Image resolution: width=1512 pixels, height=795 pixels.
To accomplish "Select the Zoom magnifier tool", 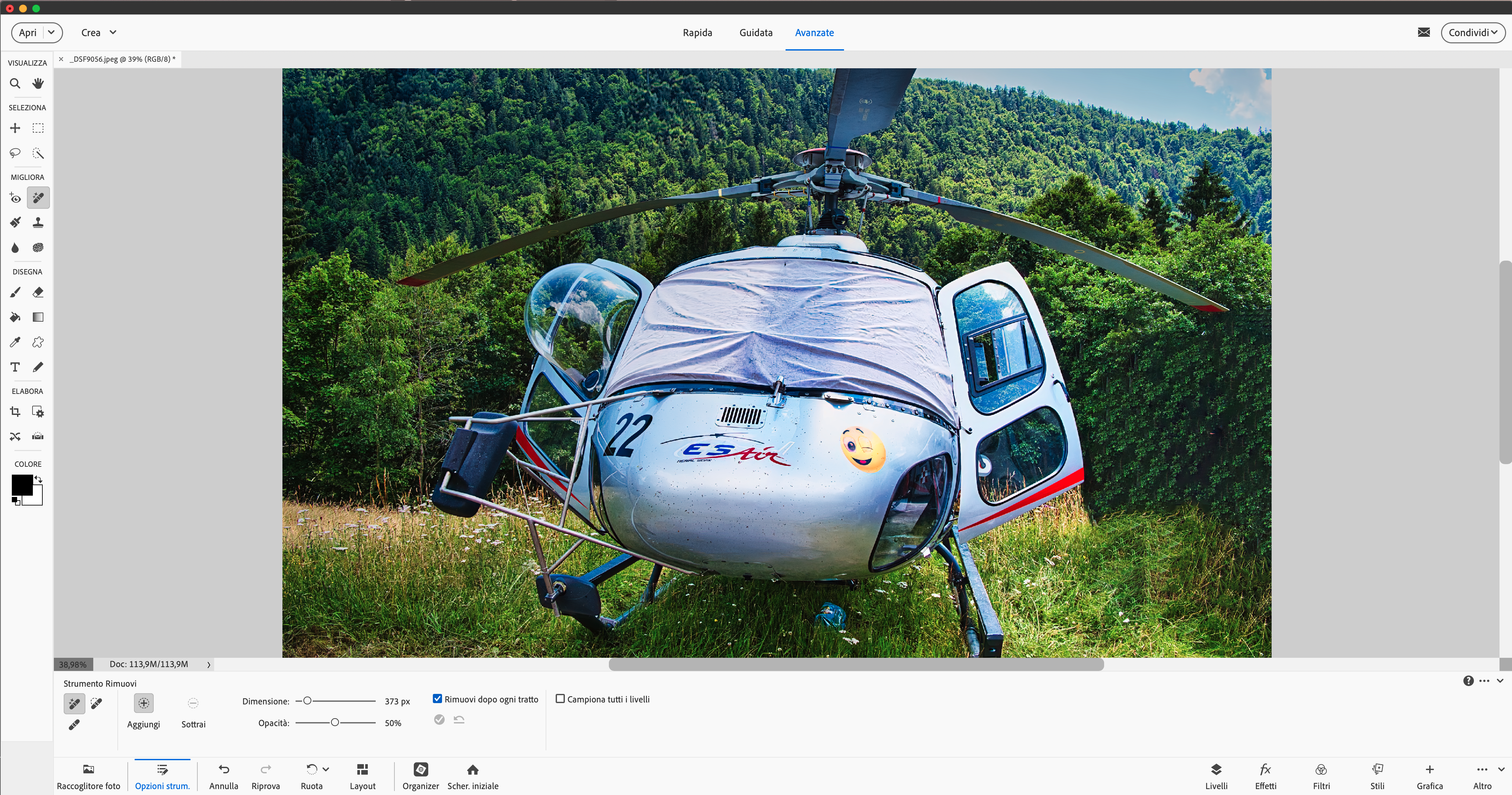I will point(15,83).
